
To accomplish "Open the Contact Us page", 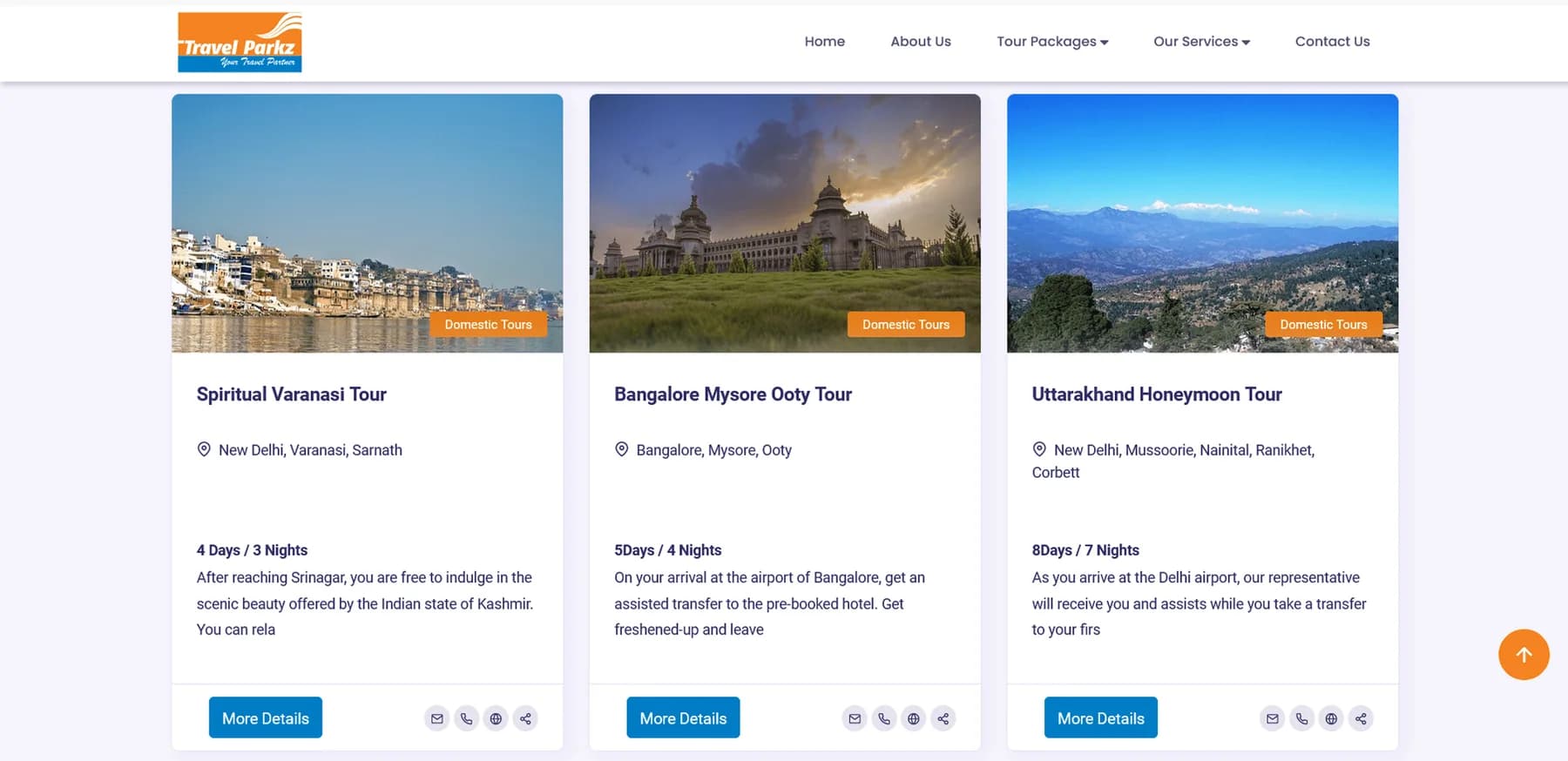I will (1332, 41).
